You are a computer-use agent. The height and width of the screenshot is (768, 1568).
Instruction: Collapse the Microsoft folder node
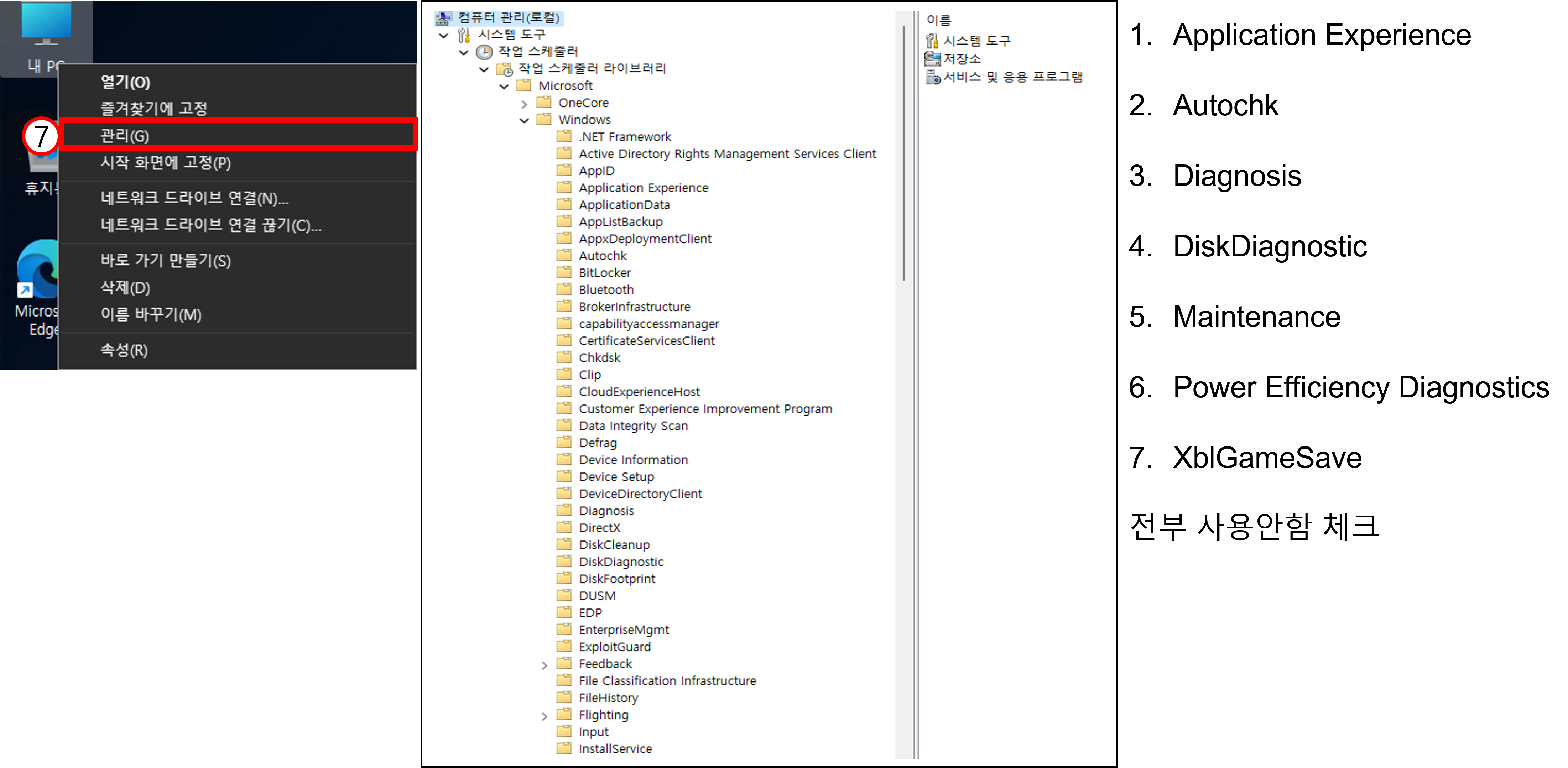pos(504,87)
